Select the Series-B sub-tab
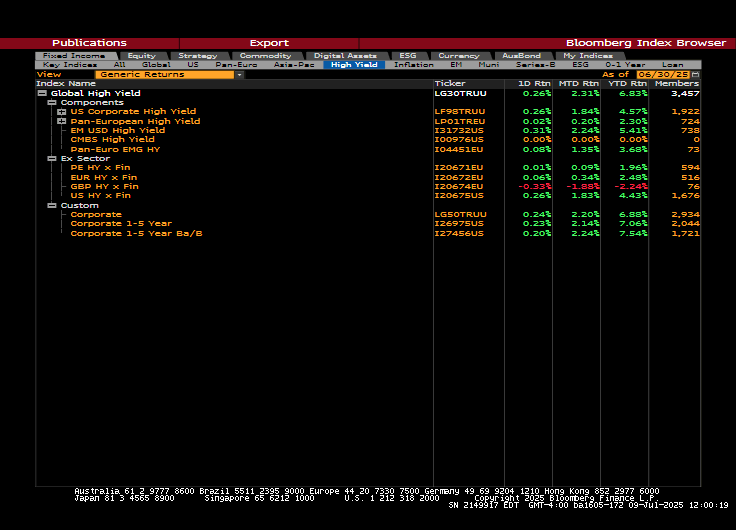This screenshot has height=530, width=736. (535, 65)
